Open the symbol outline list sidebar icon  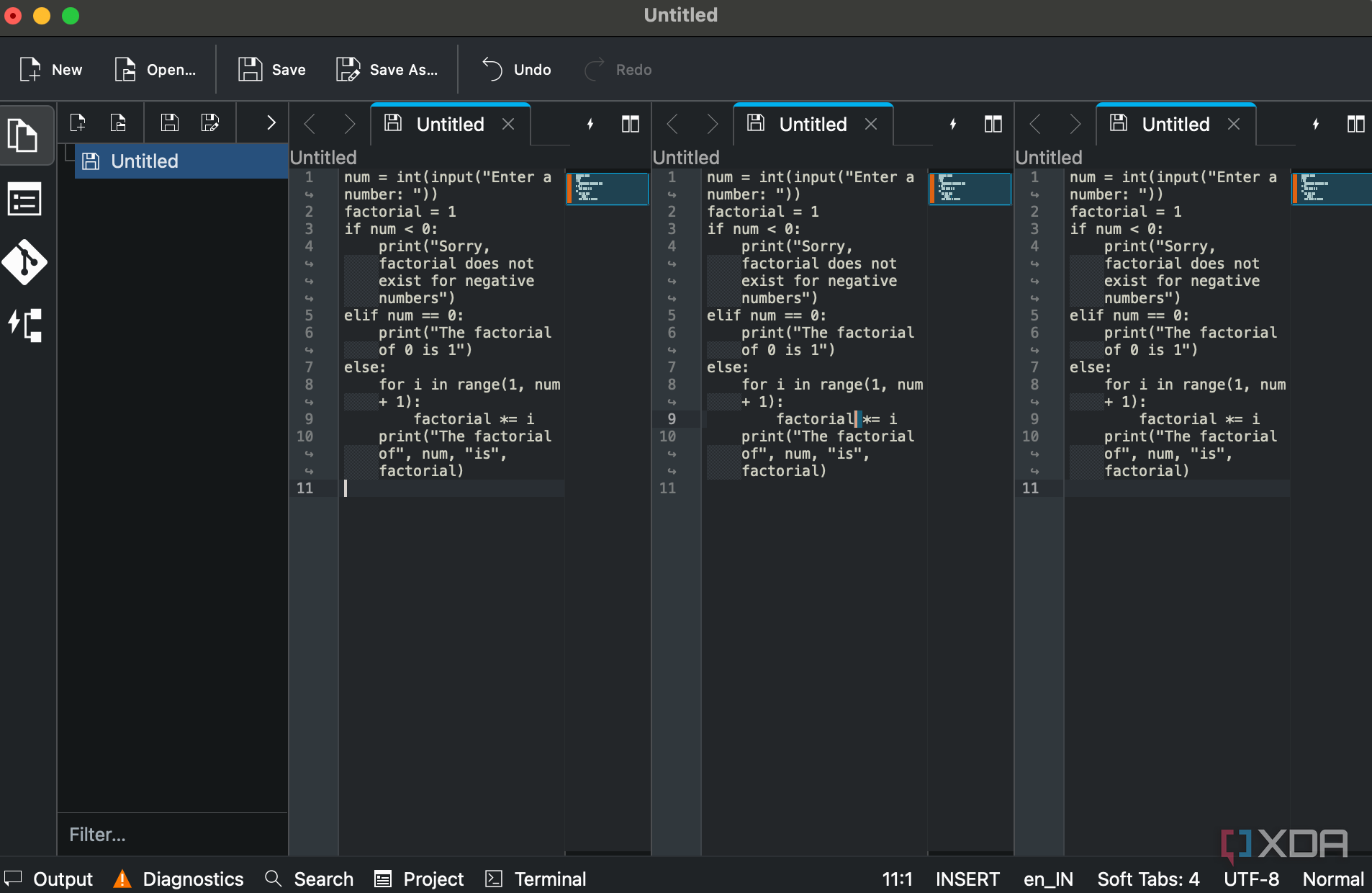point(24,199)
